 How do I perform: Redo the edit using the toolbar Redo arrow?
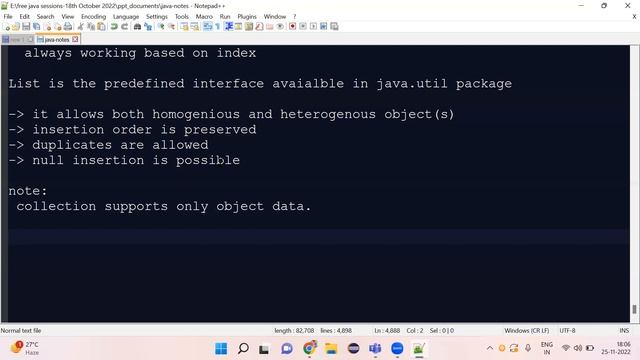point(124,27)
